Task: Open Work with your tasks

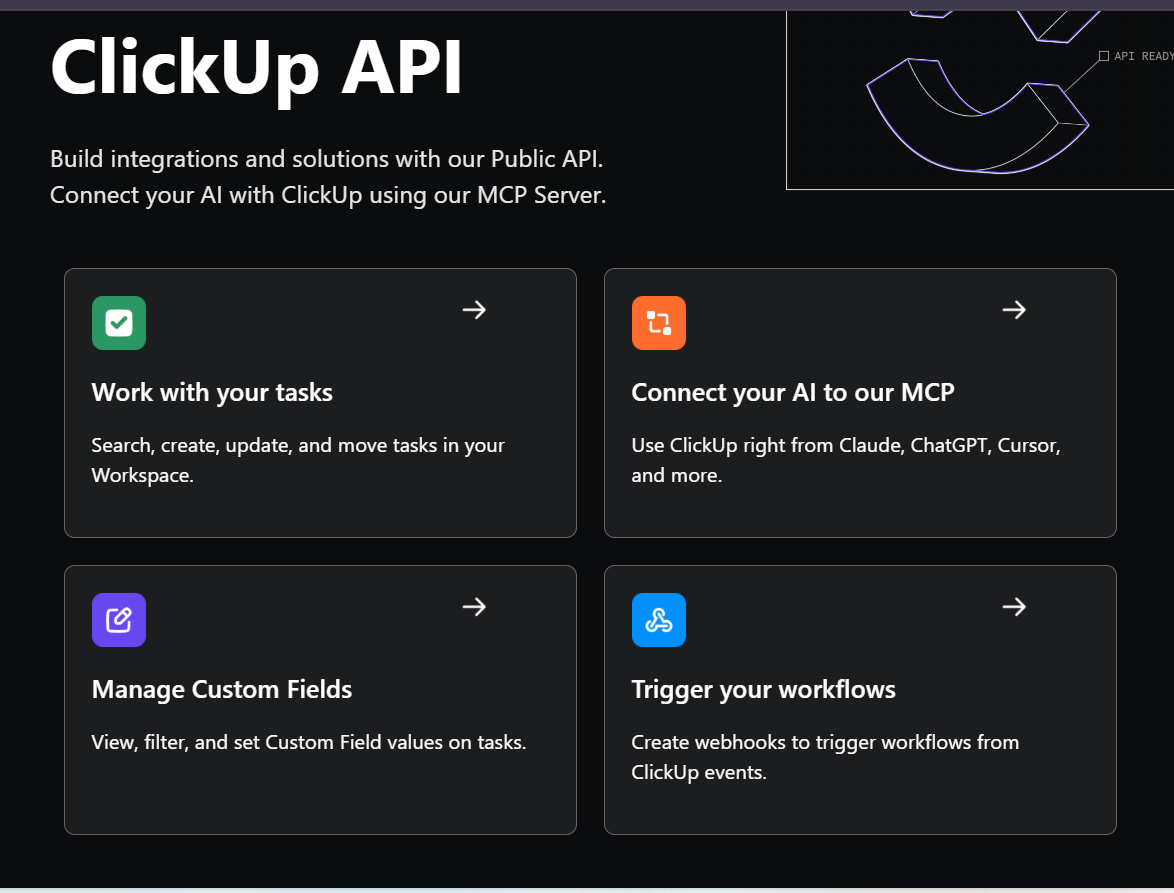Action: pos(212,392)
